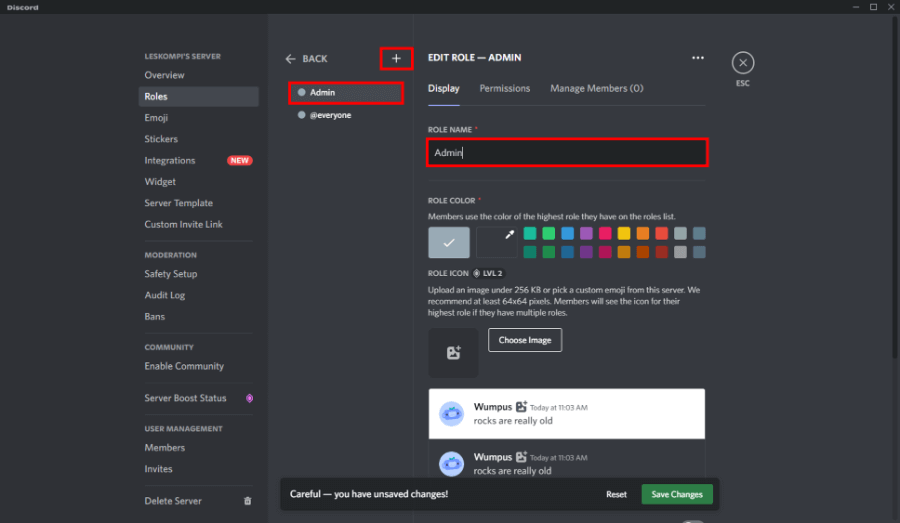Pick the teal color swatch in top row
The image size is (900, 523).
pyautogui.click(x=530, y=233)
